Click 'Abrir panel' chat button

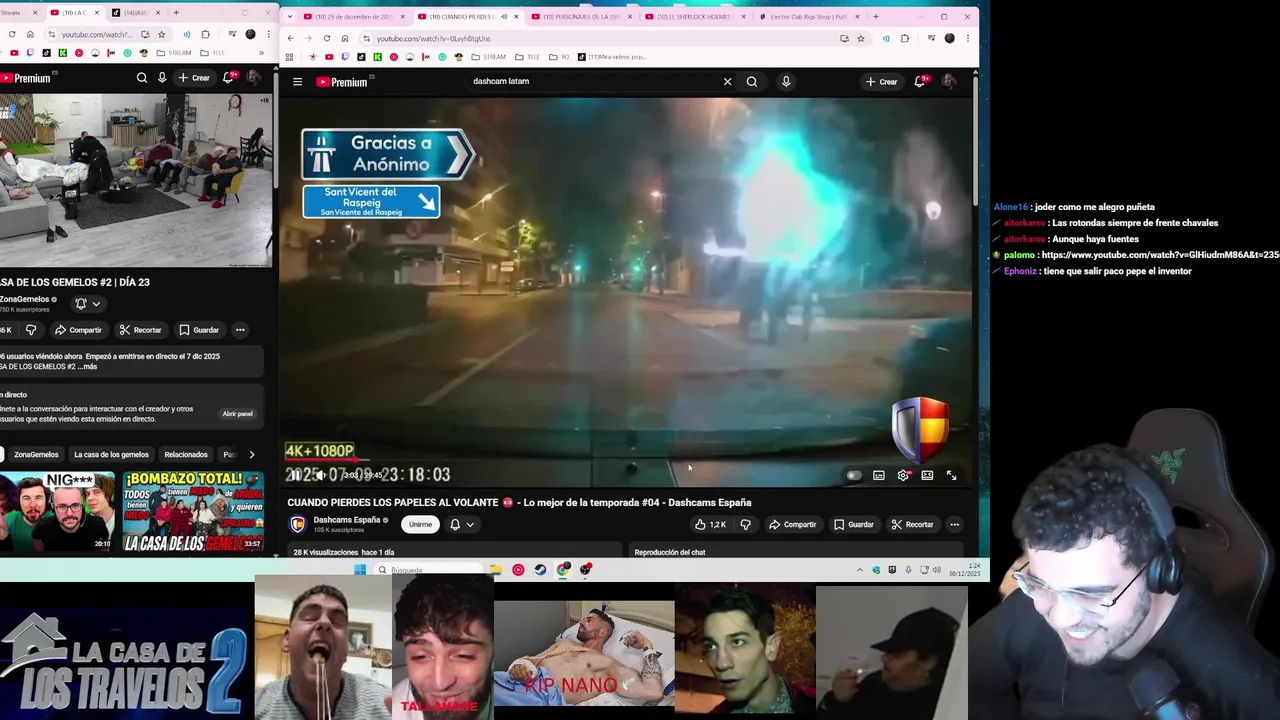pos(238,414)
